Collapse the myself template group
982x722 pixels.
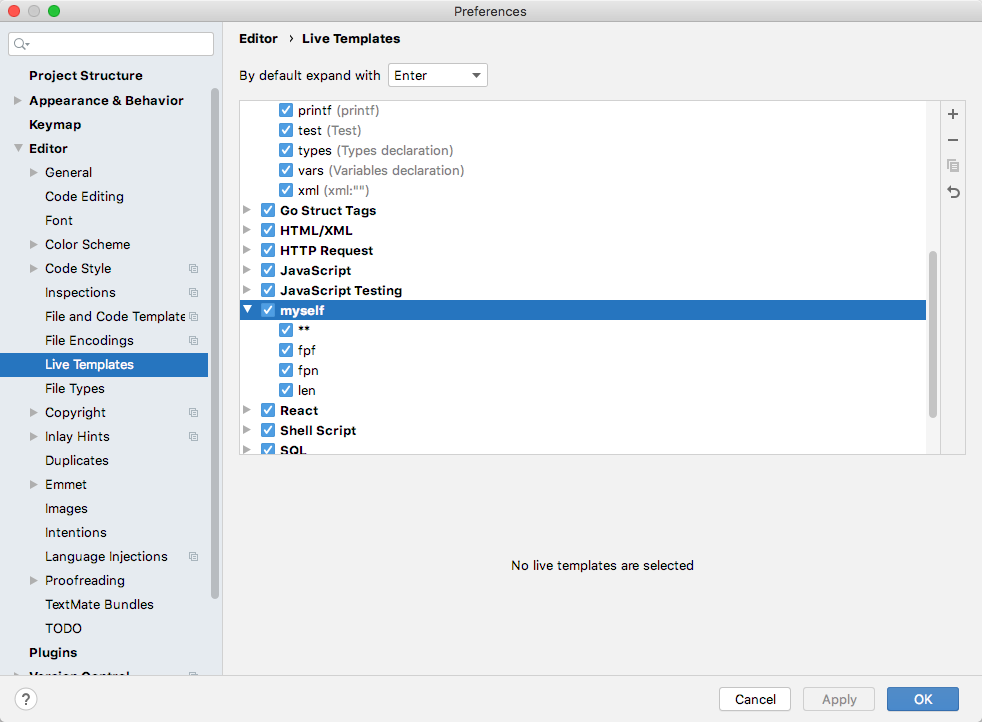(x=247, y=309)
